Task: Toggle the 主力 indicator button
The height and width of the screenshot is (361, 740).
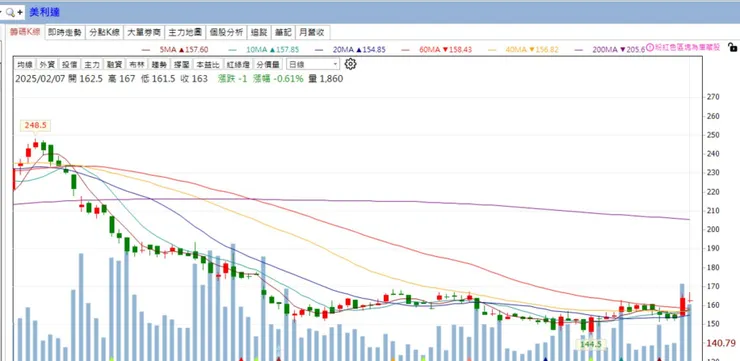Action: click(x=92, y=65)
